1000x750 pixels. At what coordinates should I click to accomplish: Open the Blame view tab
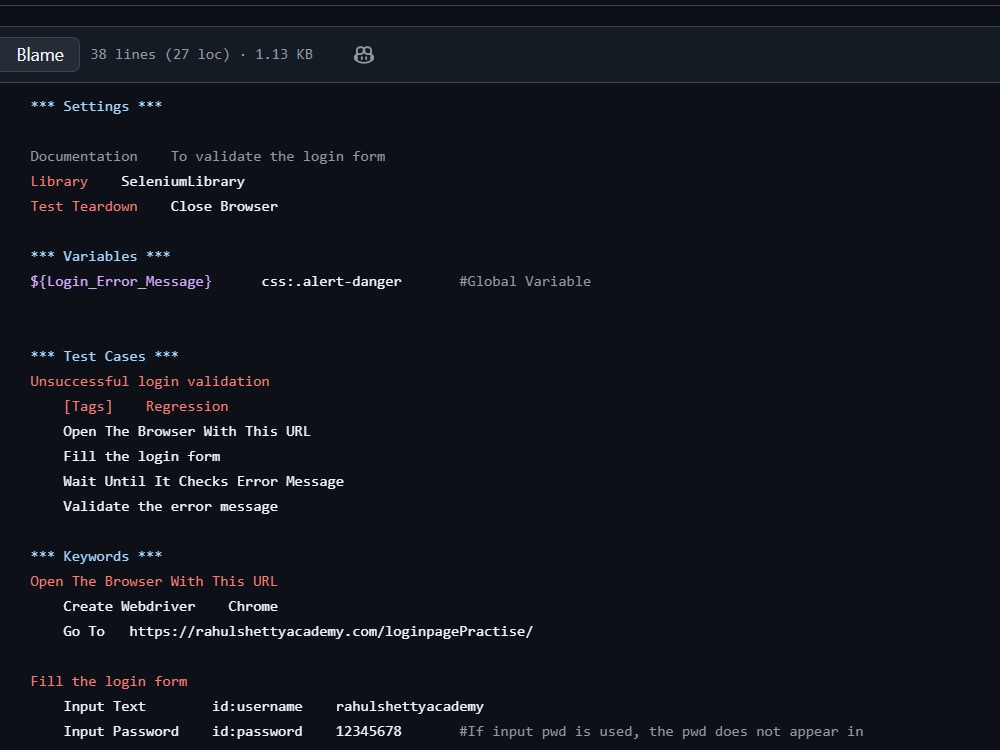(40, 55)
